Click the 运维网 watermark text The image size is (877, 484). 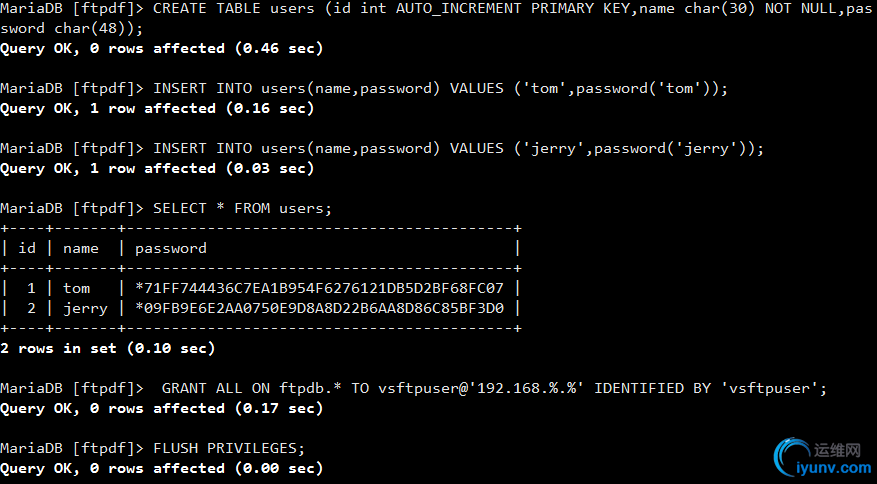pos(837,450)
